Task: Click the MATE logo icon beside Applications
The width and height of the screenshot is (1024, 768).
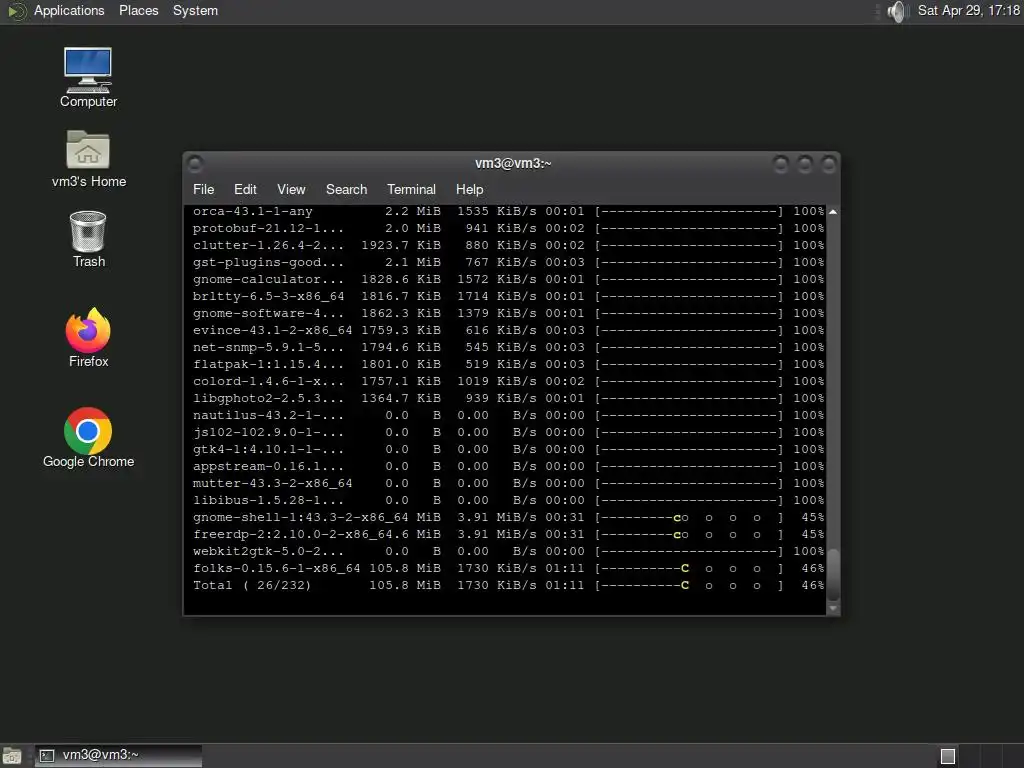Action: pos(16,11)
